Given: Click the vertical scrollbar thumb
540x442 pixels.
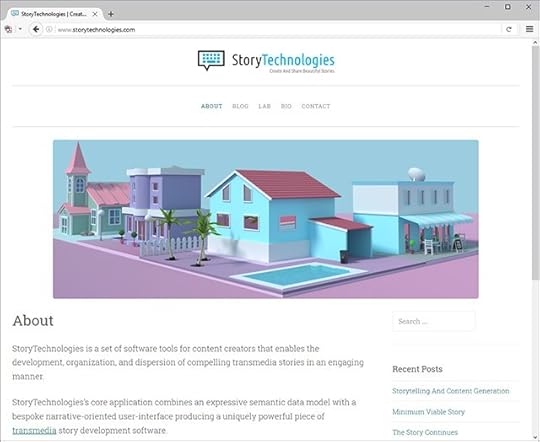Looking at the screenshot, I should (x=536, y=162).
